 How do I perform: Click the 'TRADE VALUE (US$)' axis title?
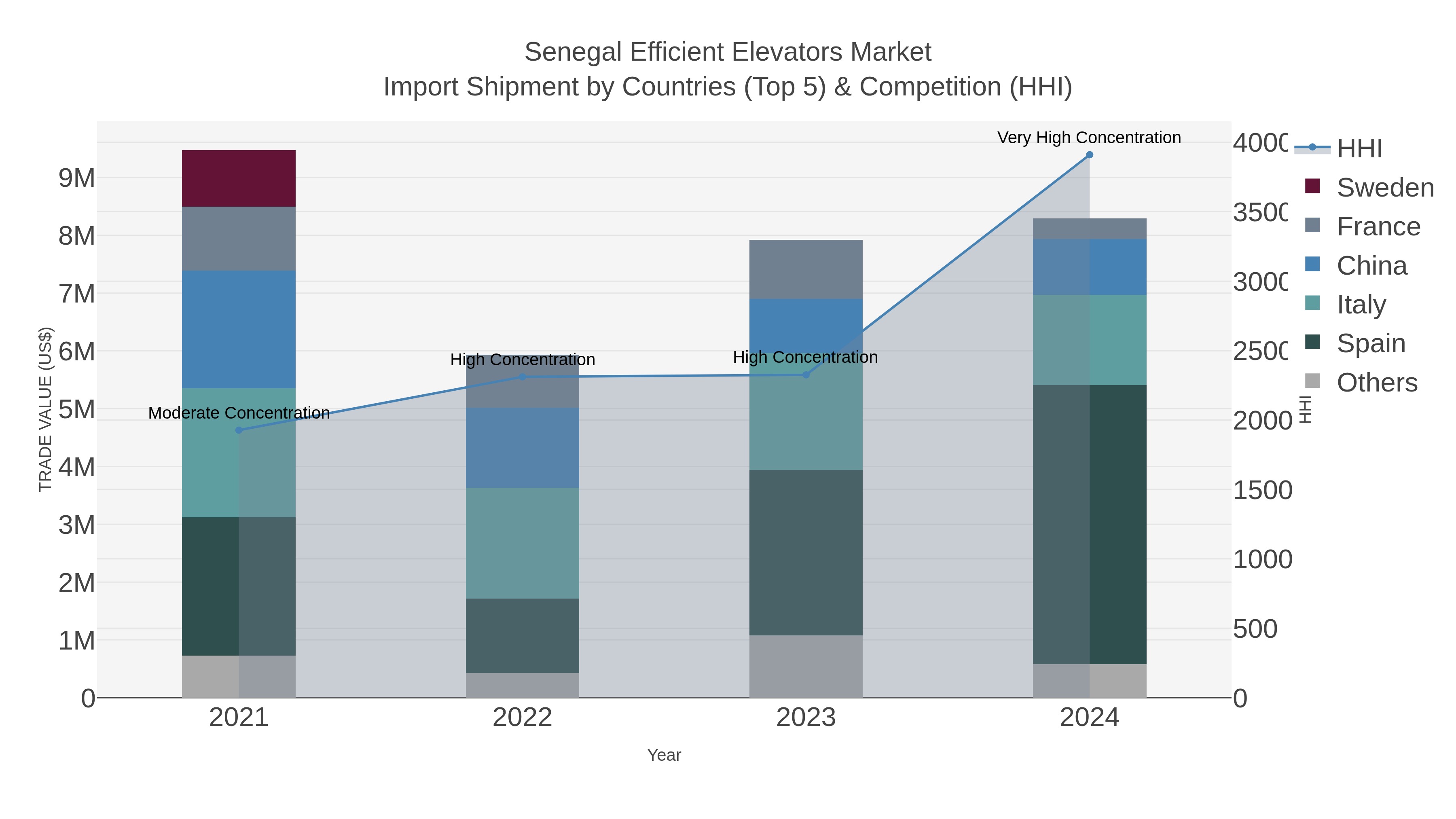[45, 410]
